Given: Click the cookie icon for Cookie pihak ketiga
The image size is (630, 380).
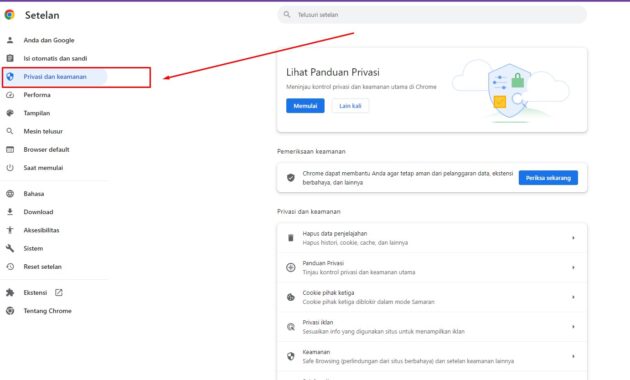Looking at the screenshot, I should (x=290, y=297).
